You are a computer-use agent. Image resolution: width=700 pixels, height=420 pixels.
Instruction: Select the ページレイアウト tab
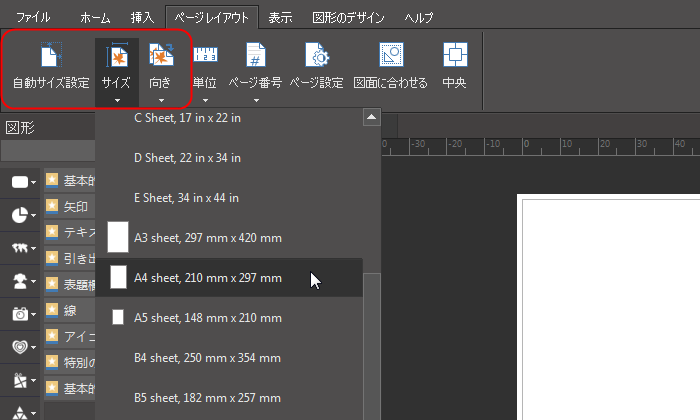pos(212,17)
